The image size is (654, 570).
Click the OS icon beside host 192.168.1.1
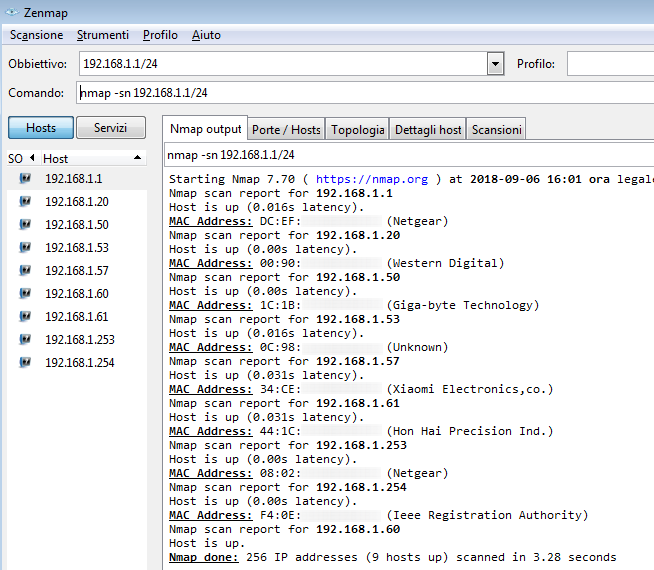(25, 178)
